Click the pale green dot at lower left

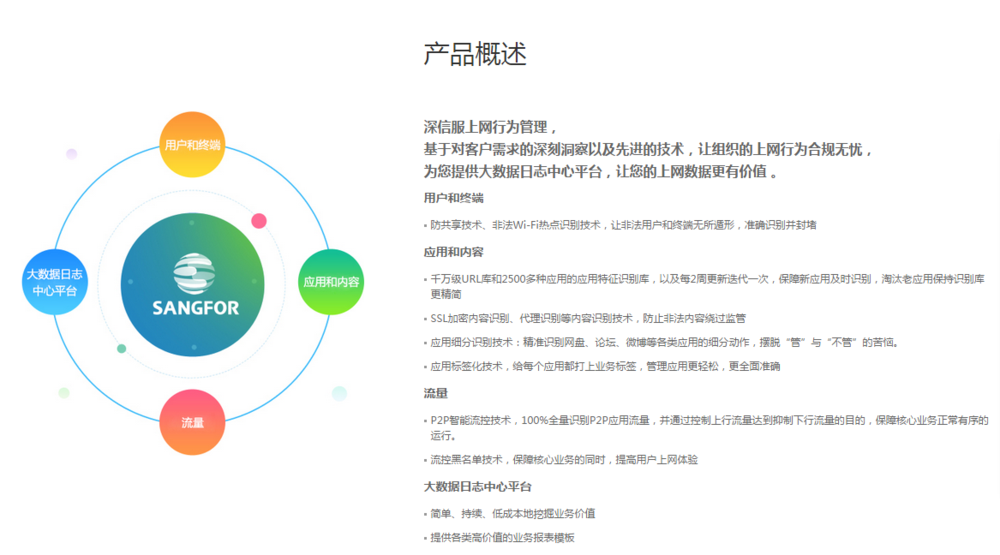64,393
